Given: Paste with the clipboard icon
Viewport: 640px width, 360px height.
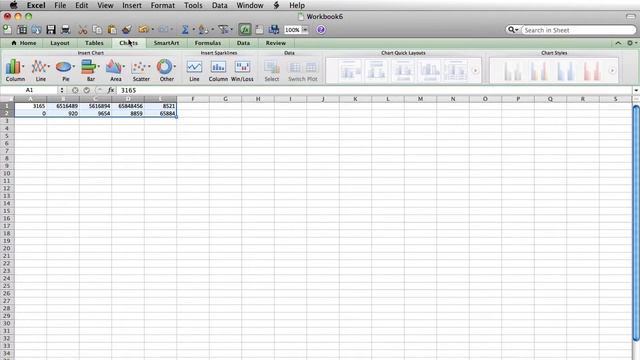Looking at the screenshot, I should [x=112, y=29].
